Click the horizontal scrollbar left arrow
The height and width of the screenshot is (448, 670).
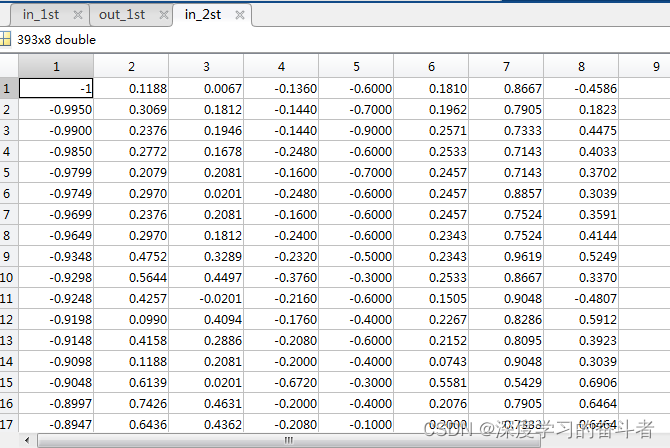tap(27, 440)
